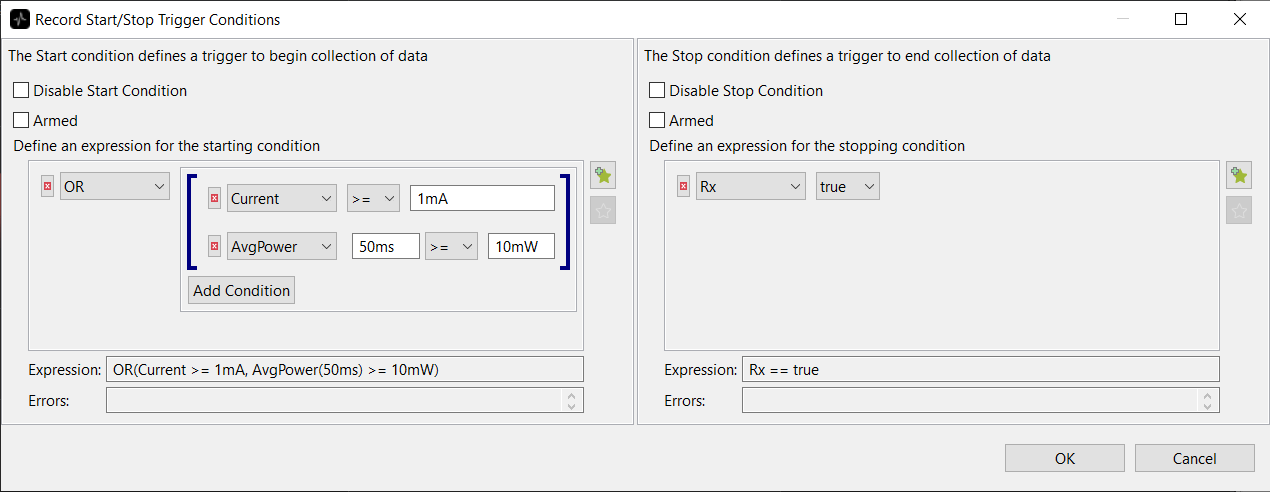Confirm with the OK button

tap(1064, 458)
